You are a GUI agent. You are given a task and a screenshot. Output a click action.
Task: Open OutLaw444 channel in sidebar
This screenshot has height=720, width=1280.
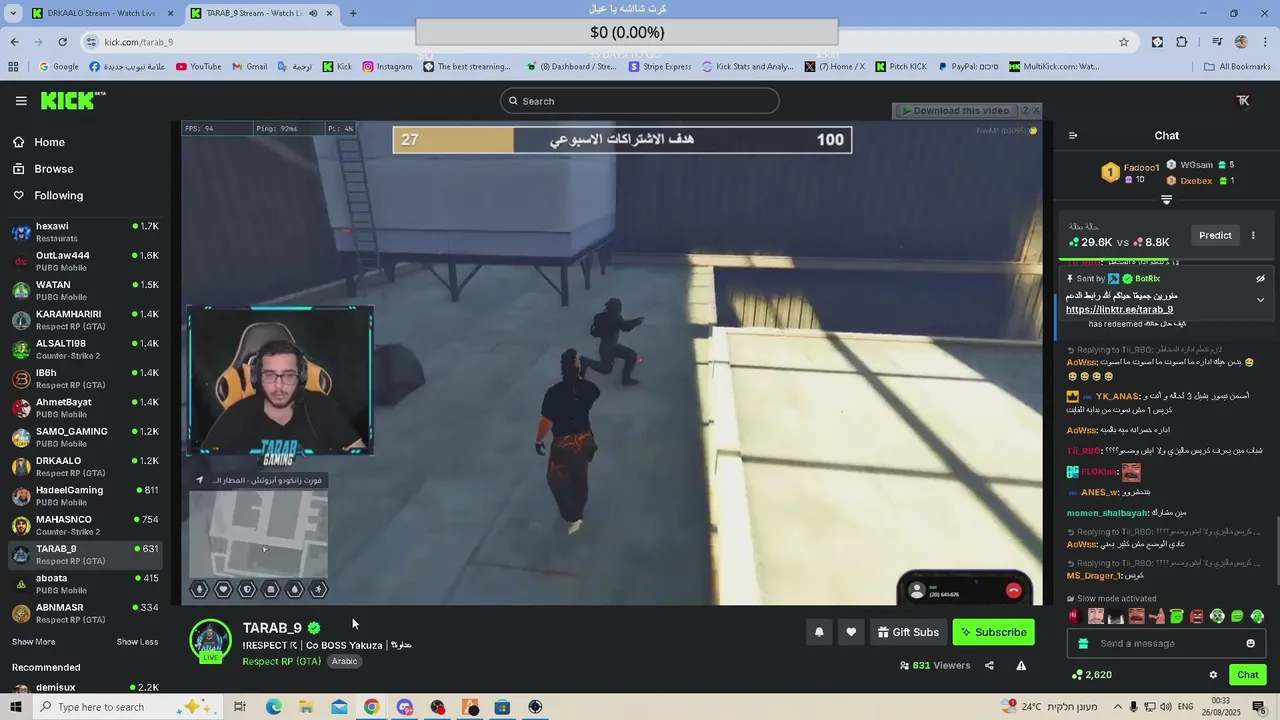tap(86, 261)
